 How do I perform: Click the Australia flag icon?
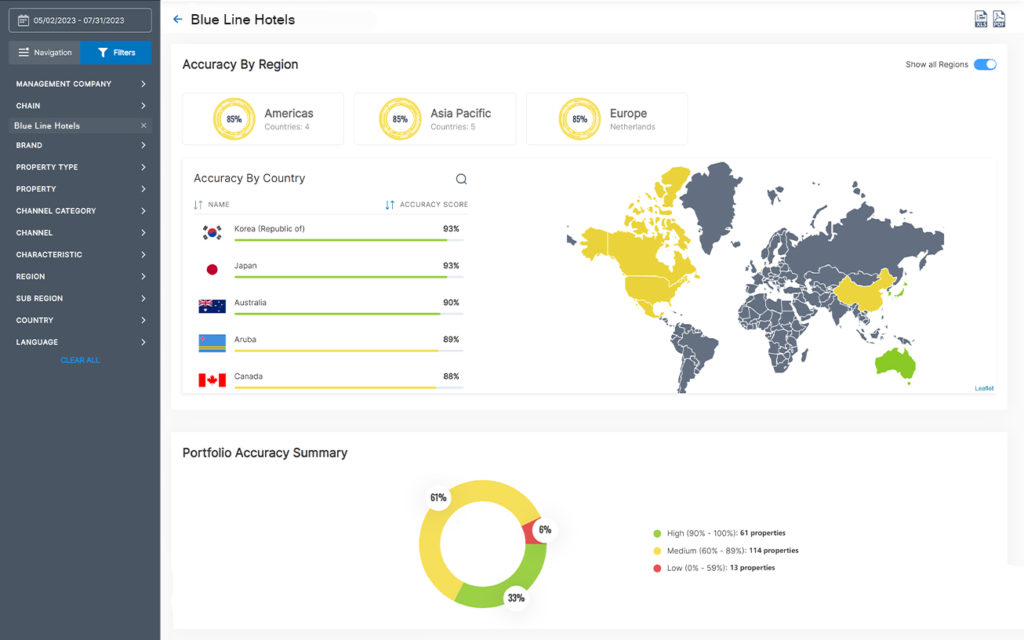(212, 306)
